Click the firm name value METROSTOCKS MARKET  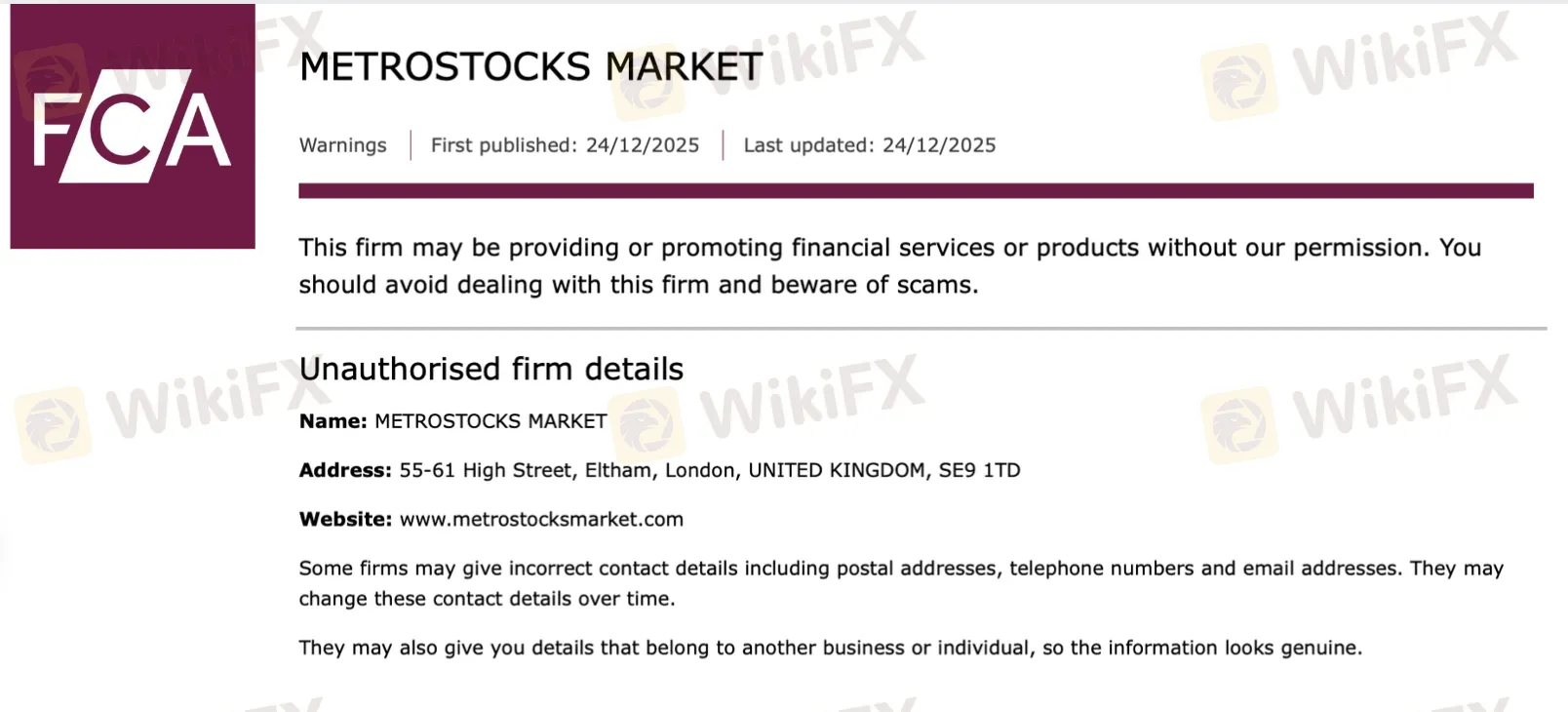click(490, 421)
